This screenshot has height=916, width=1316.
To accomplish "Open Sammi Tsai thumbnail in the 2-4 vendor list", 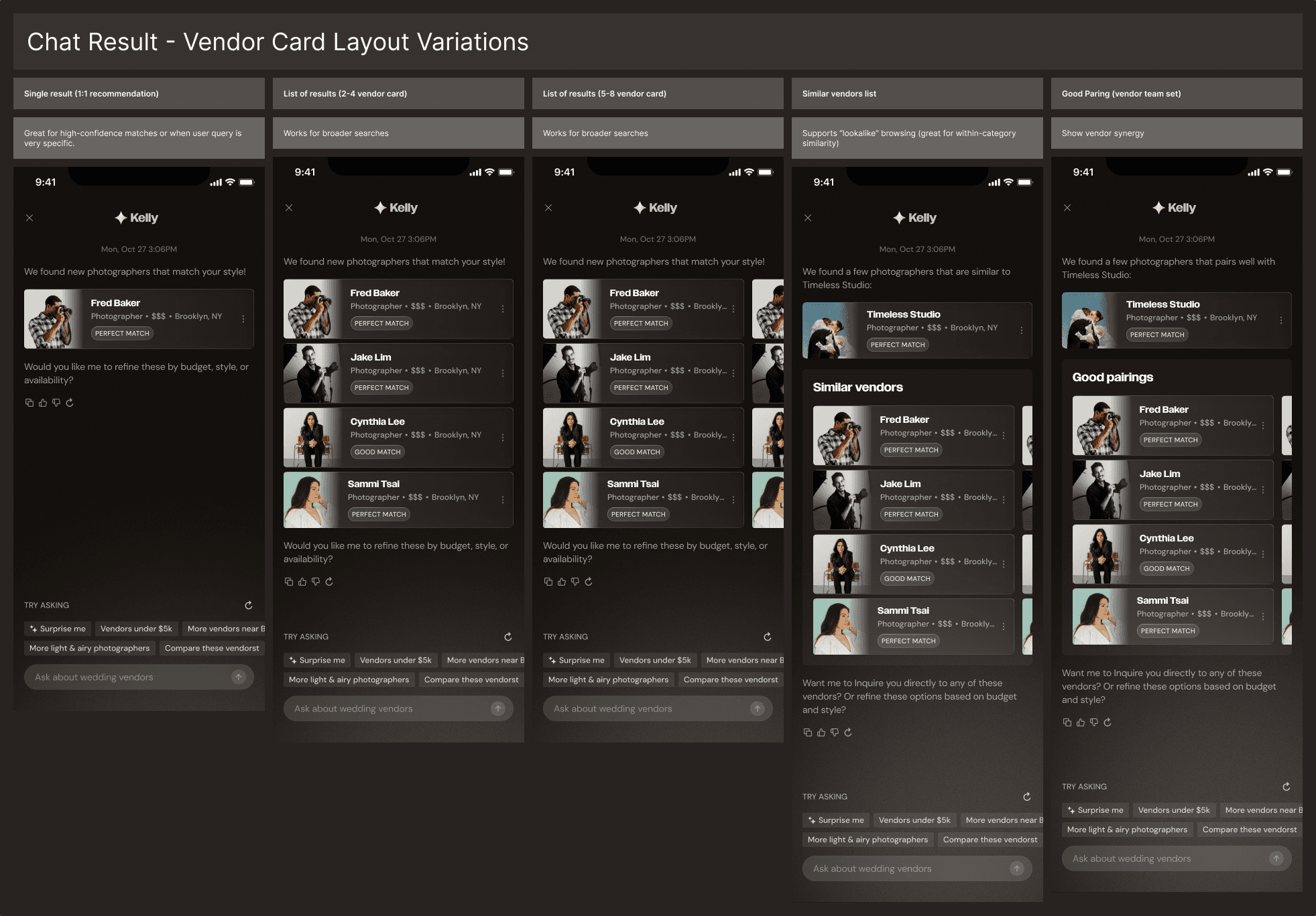I will pos(308,500).
